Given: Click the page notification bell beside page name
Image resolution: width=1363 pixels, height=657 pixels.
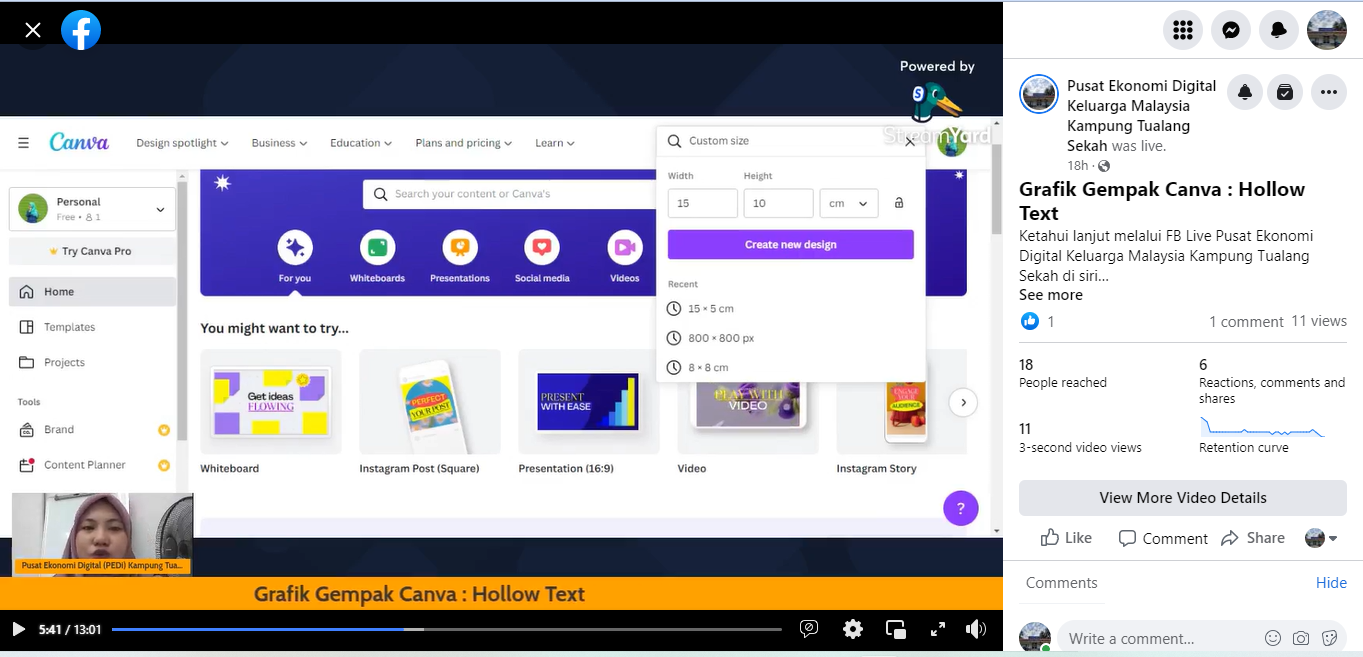Looking at the screenshot, I should tap(1245, 92).
